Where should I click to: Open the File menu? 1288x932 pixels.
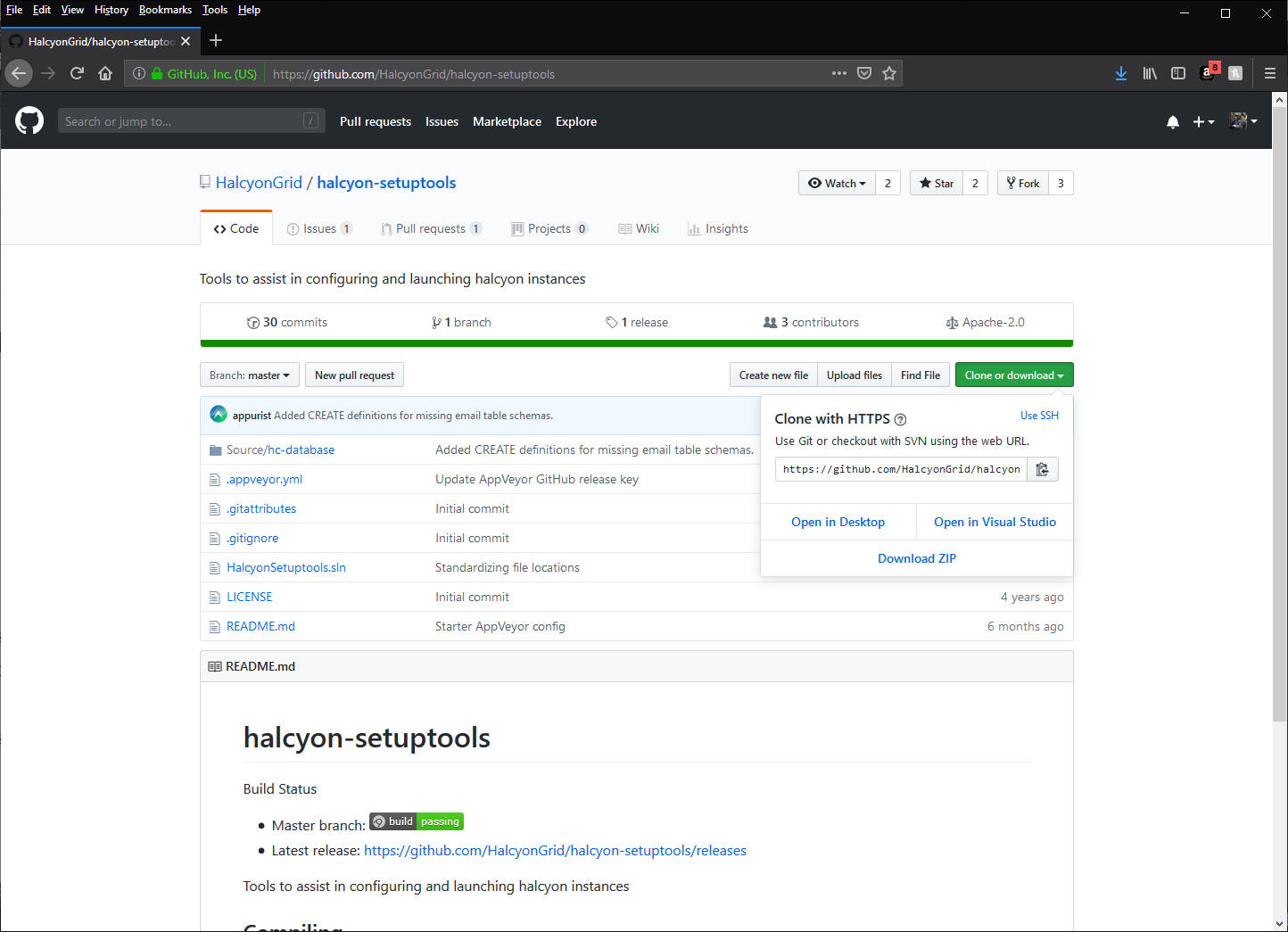click(14, 10)
